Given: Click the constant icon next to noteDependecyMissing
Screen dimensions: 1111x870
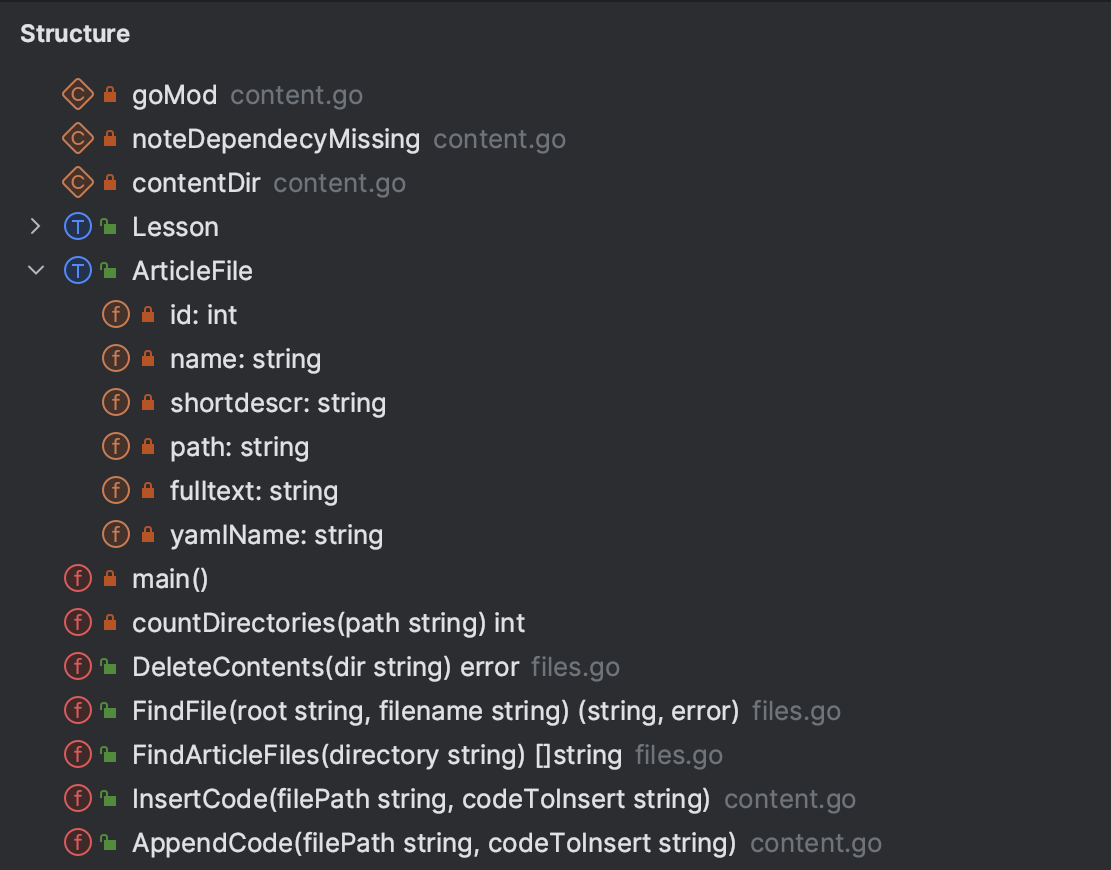Looking at the screenshot, I should (x=79, y=138).
